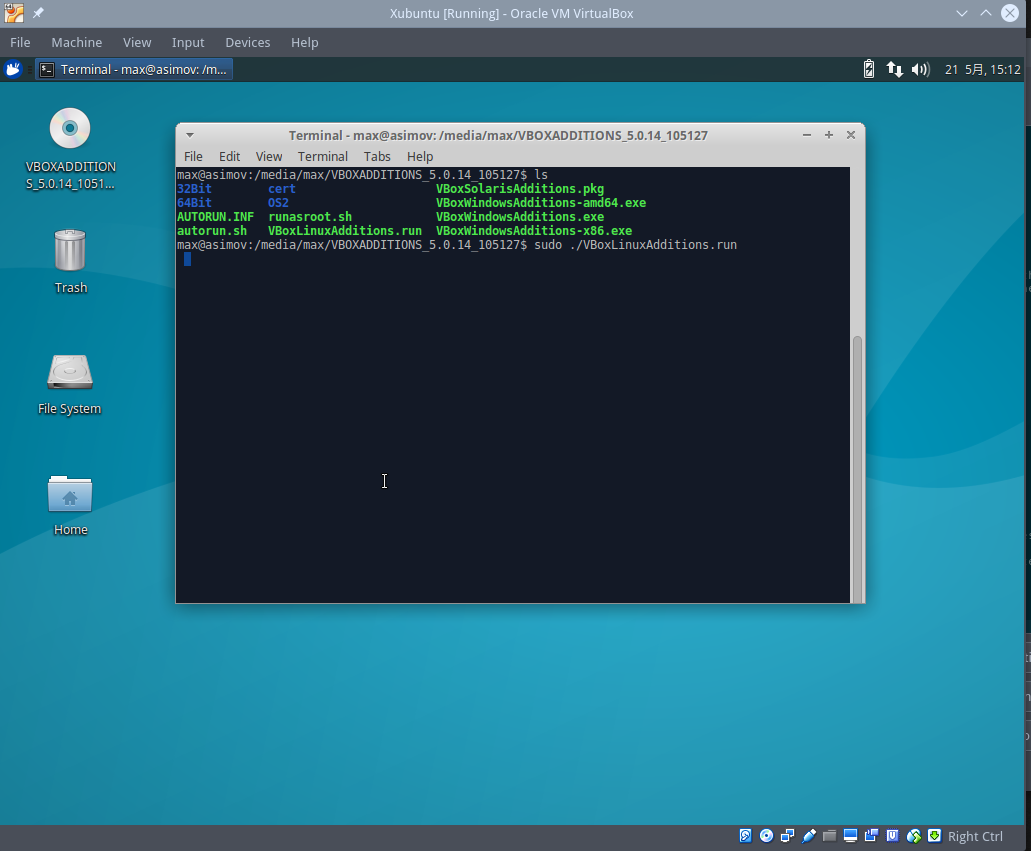Click the network activity indicator icon

pos(787,836)
